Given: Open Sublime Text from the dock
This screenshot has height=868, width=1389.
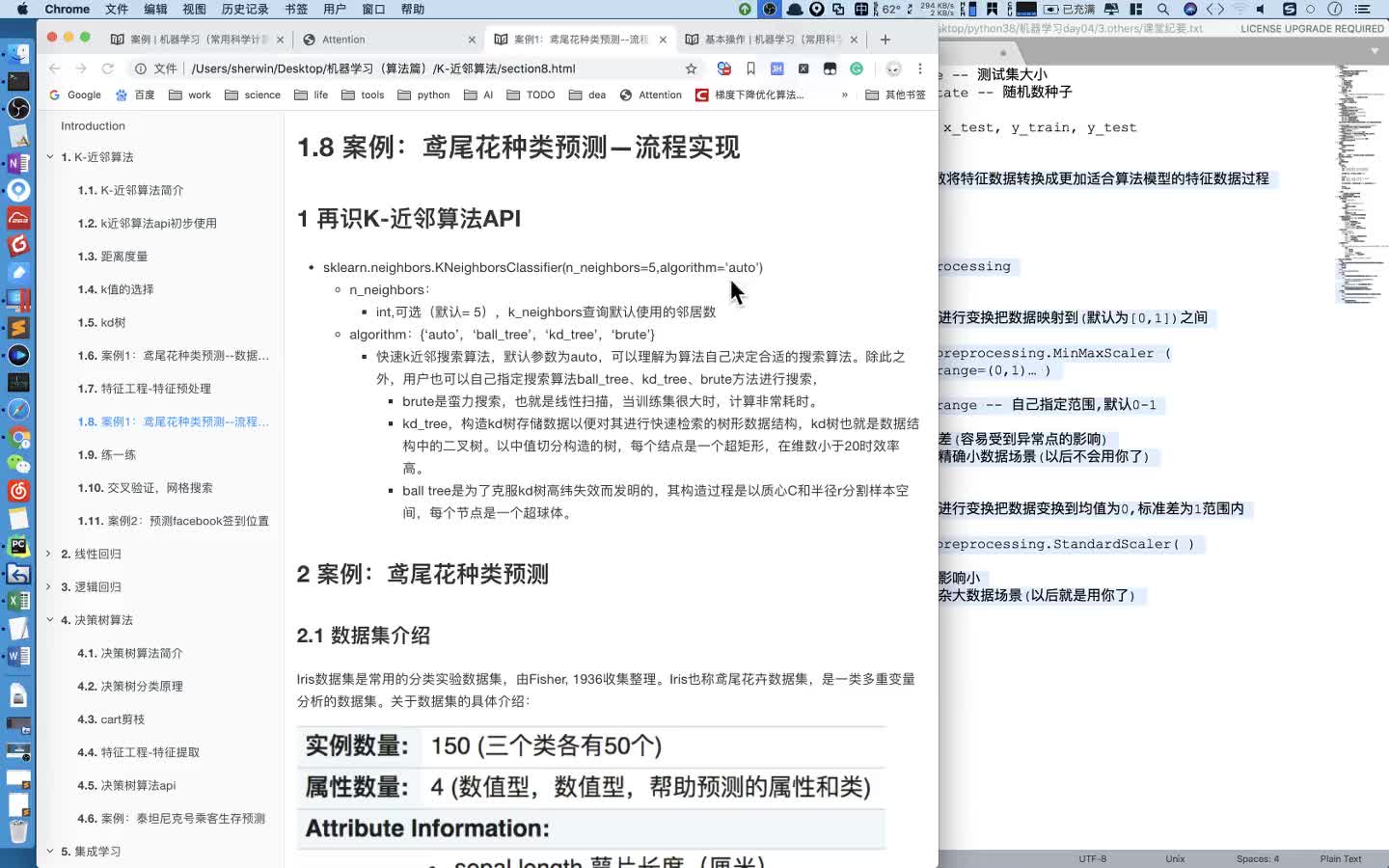Looking at the screenshot, I should [18, 328].
